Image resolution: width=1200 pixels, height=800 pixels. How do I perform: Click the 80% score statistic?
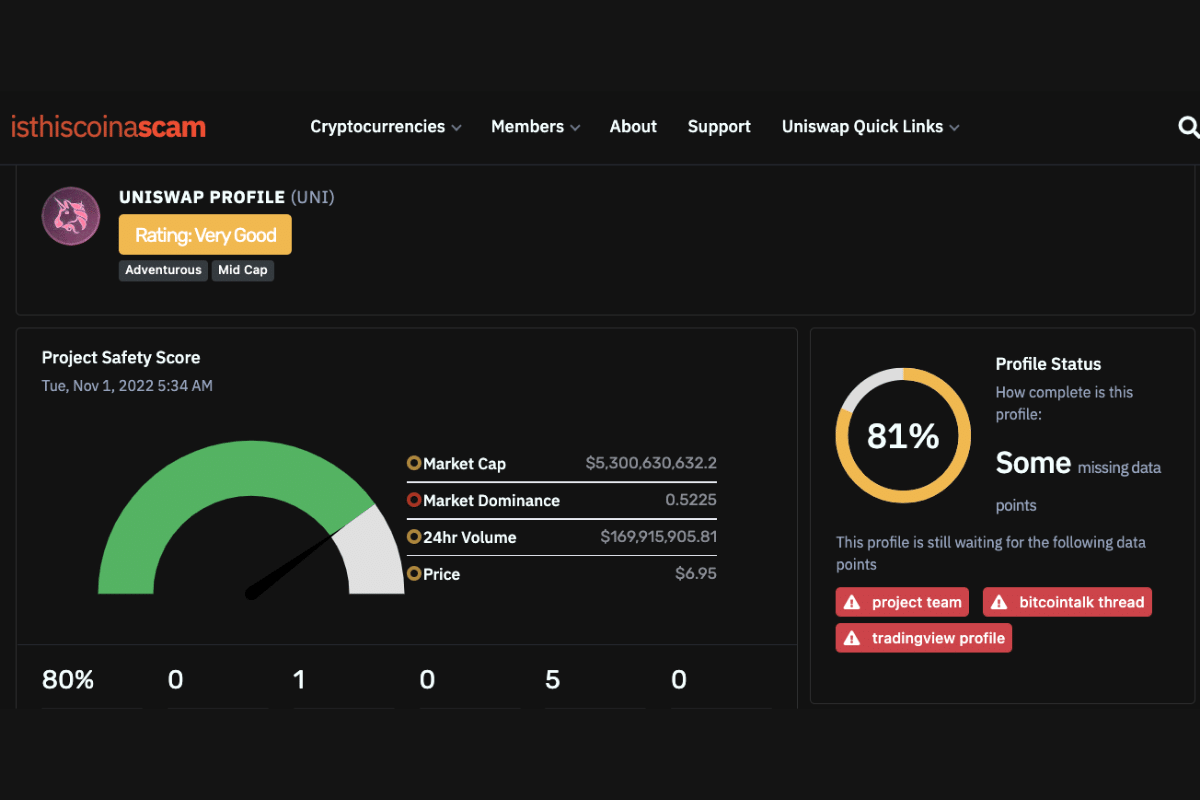[68, 680]
